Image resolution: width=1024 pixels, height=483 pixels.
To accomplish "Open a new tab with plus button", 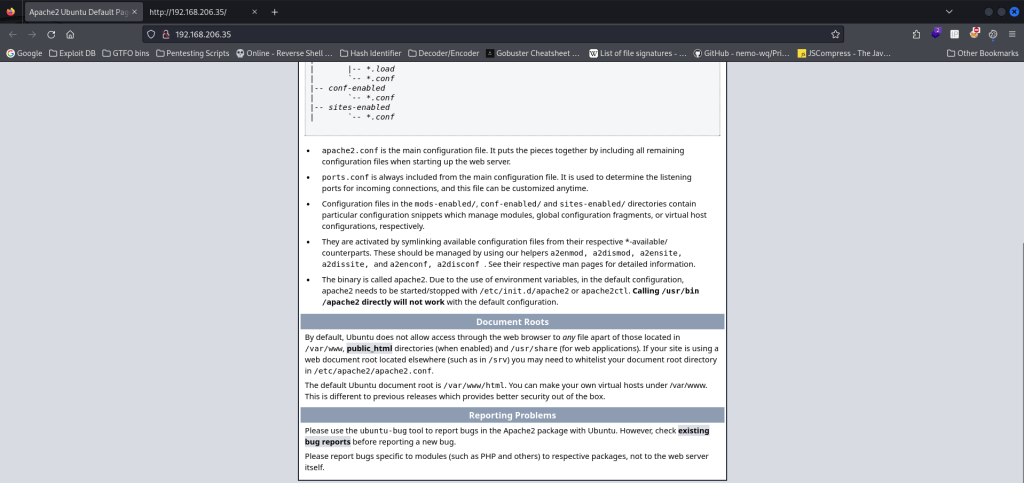I will [275, 11].
